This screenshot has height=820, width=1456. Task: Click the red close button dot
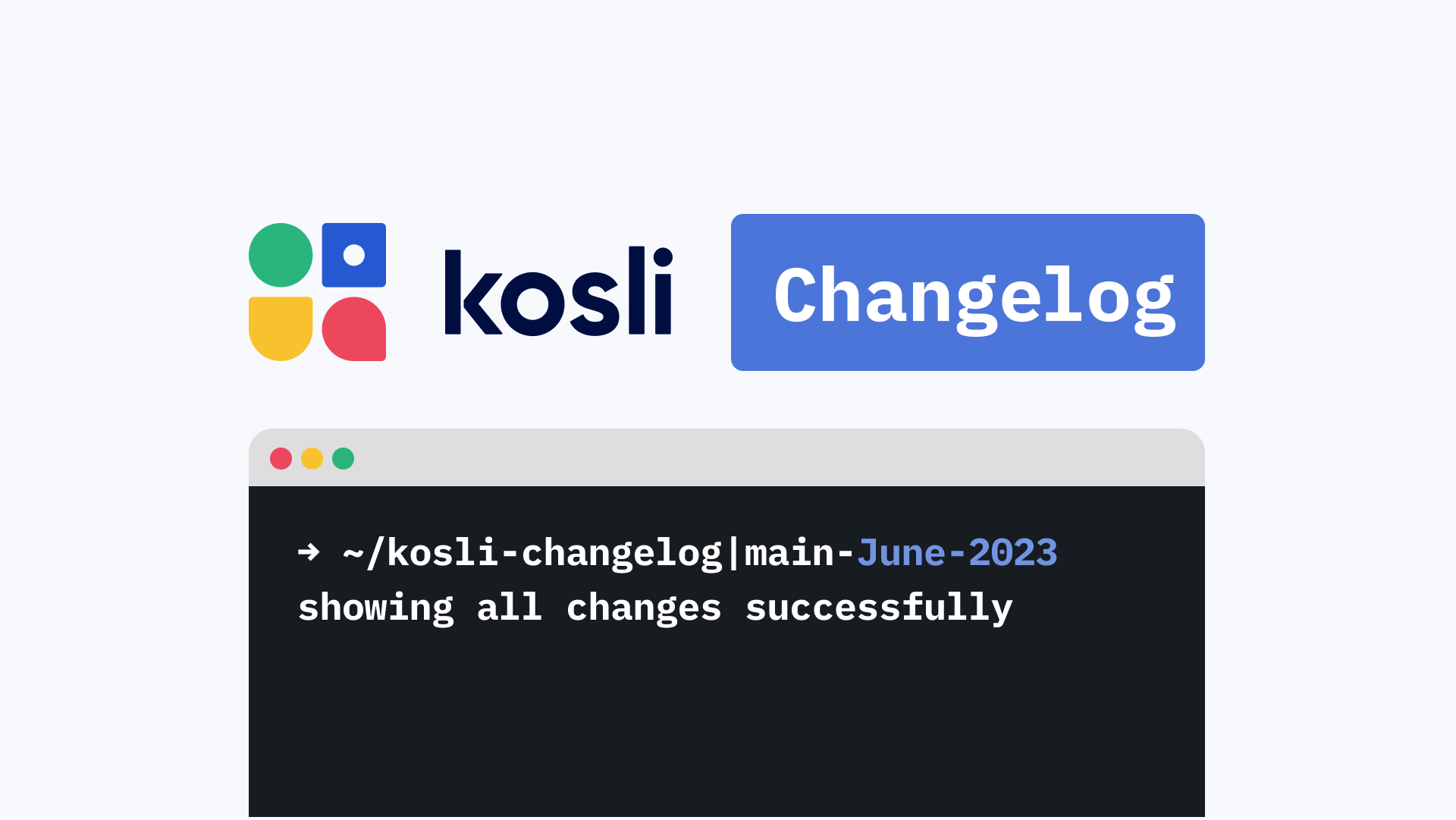283,460
